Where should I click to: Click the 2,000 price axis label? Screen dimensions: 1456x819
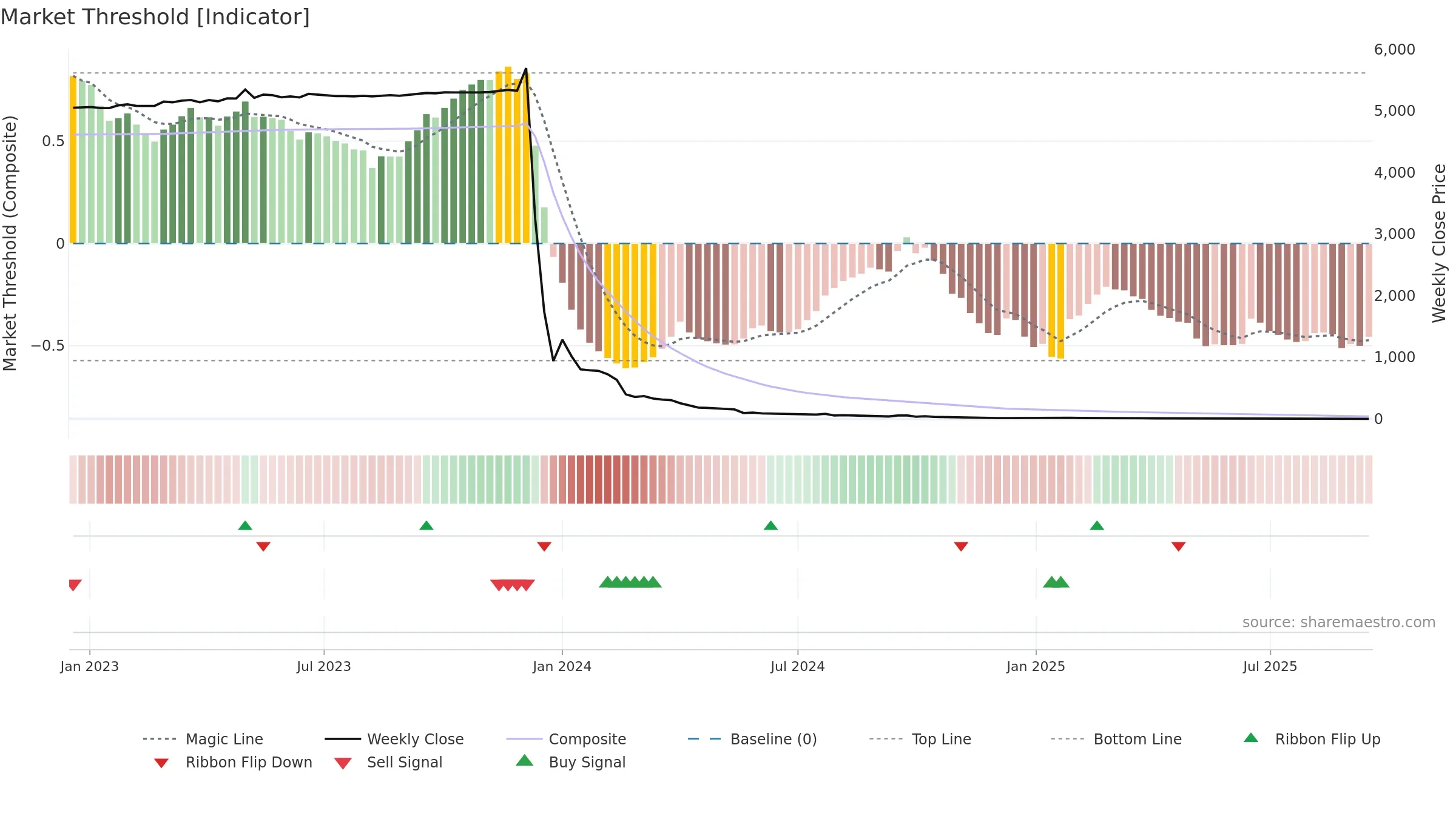tap(1395, 296)
